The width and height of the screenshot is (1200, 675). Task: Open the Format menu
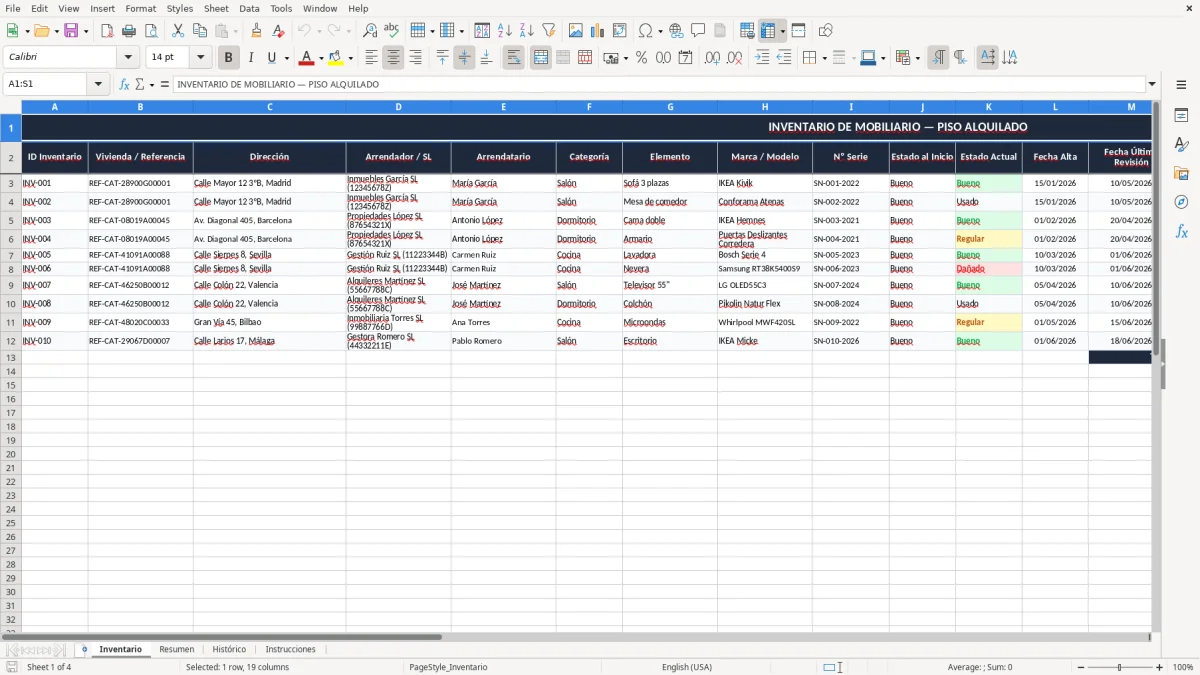point(140,8)
